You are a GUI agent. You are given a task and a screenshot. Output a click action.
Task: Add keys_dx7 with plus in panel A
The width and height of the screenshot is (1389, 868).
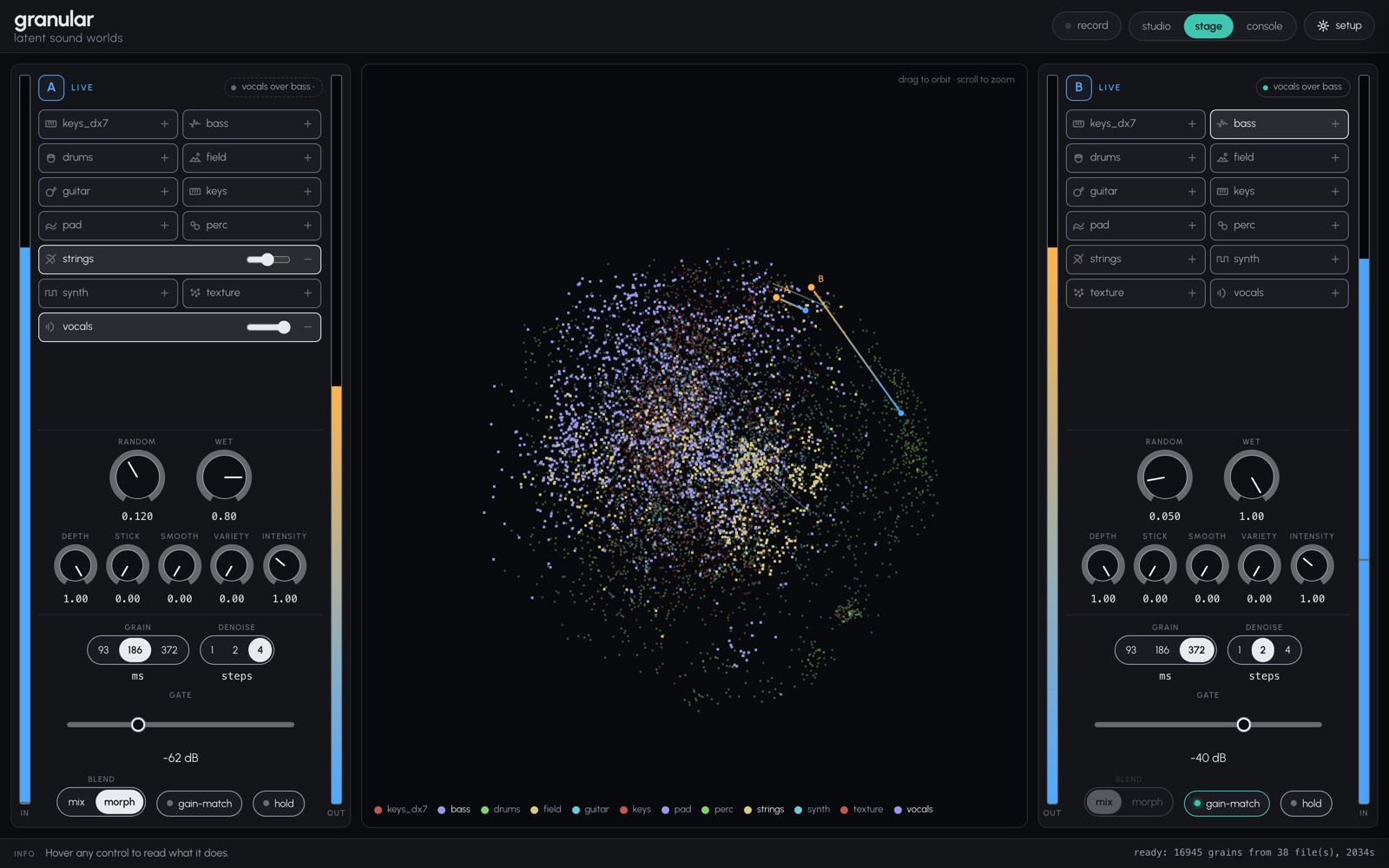point(164,124)
